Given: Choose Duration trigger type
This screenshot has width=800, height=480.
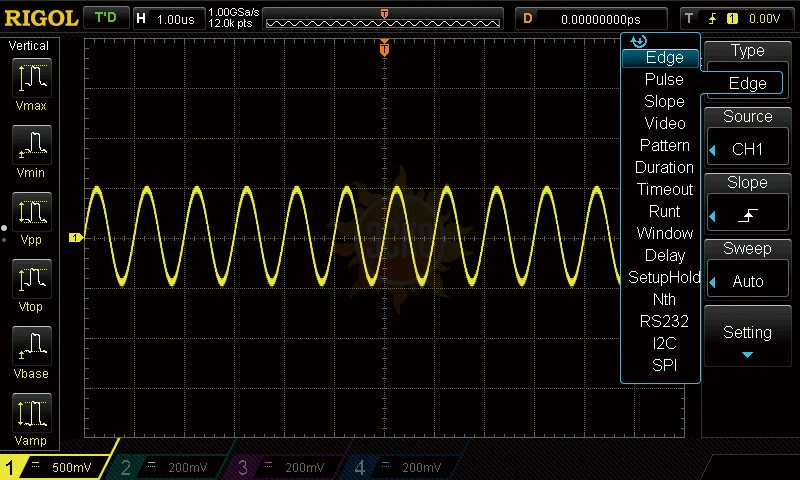Looking at the screenshot, I should tap(664, 167).
